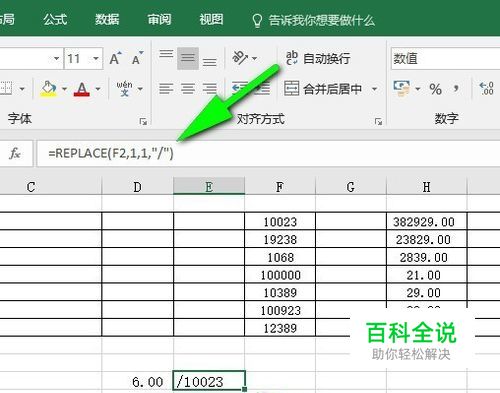The width and height of the screenshot is (500, 393).
Task: Switch to the 审阅 tab
Action: 159,19
